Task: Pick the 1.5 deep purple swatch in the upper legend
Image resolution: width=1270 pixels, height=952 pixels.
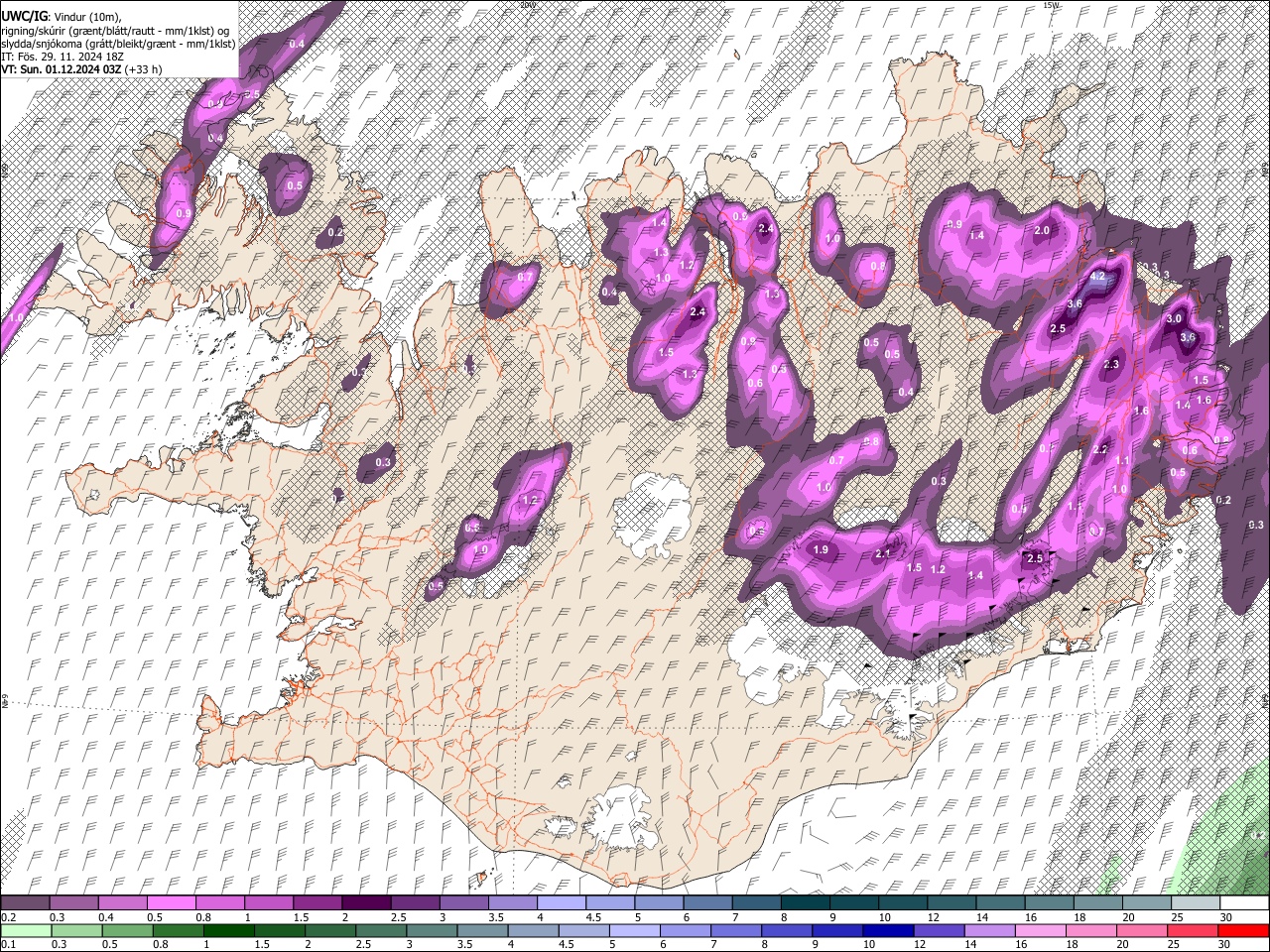Action: [317, 903]
